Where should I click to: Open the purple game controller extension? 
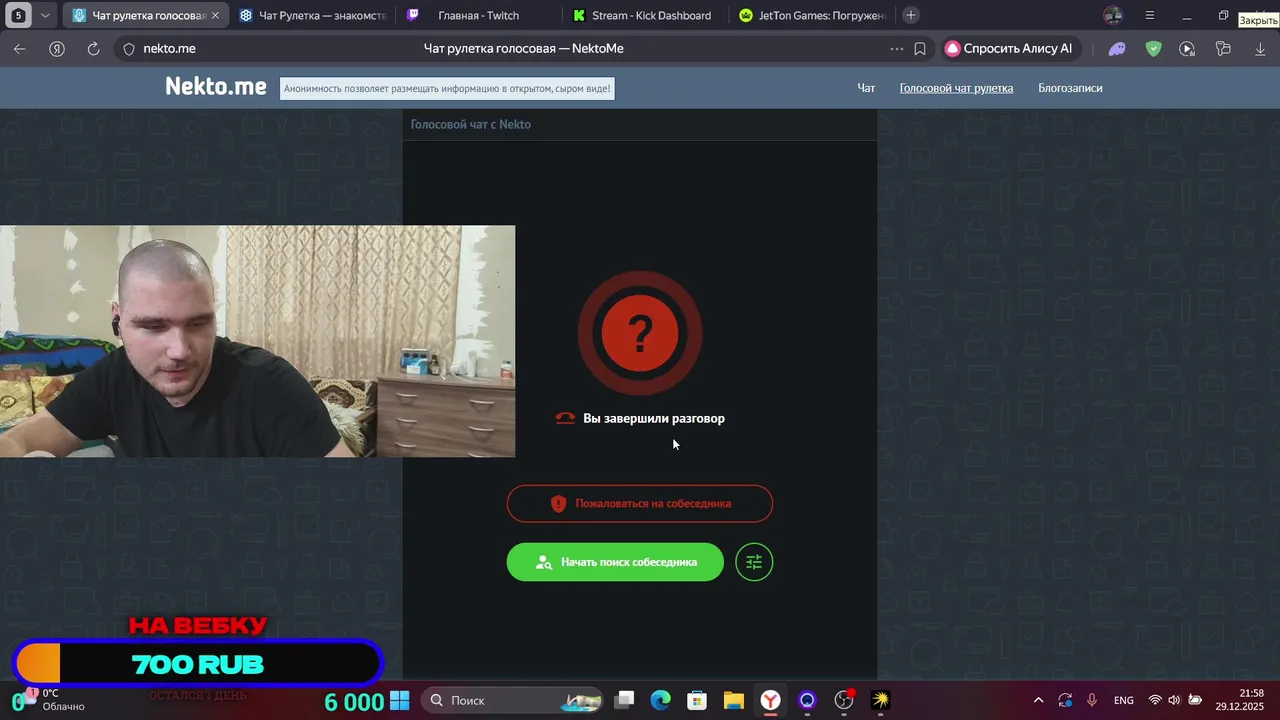[x=1118, y=48]
